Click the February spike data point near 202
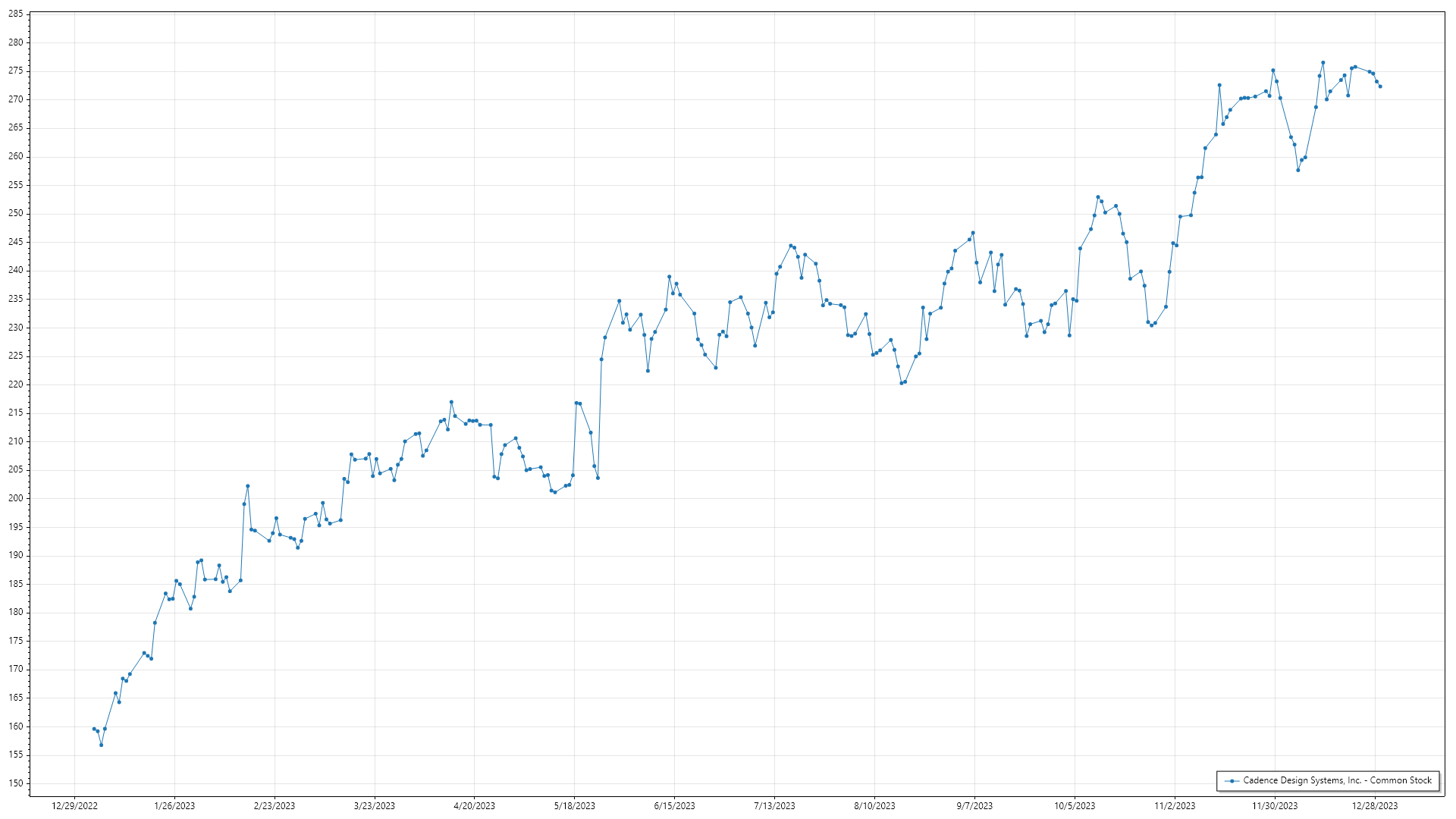Screen dimensions: 1456x819 248,486
